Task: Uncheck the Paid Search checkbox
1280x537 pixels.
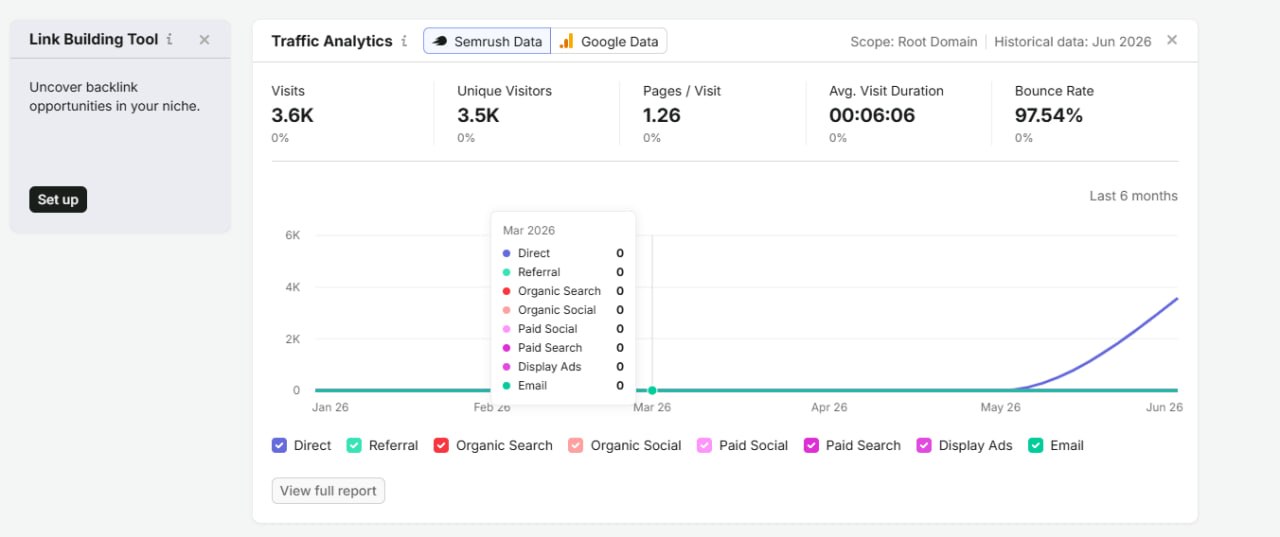Action: [x=811, y=445]
